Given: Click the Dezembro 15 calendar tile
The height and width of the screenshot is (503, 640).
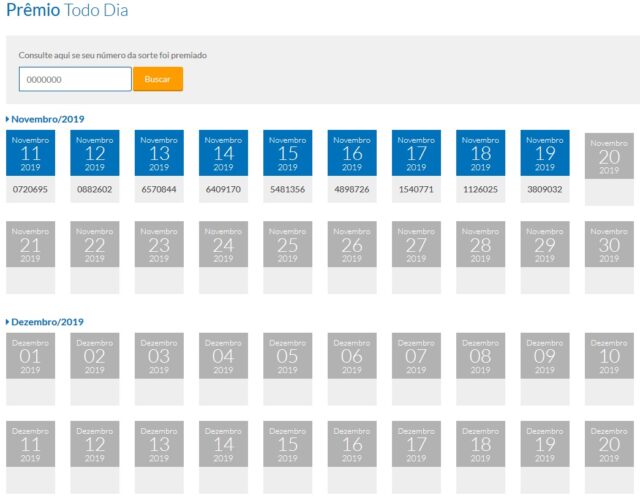Looking at the screenshot, I should coord(288,443).
